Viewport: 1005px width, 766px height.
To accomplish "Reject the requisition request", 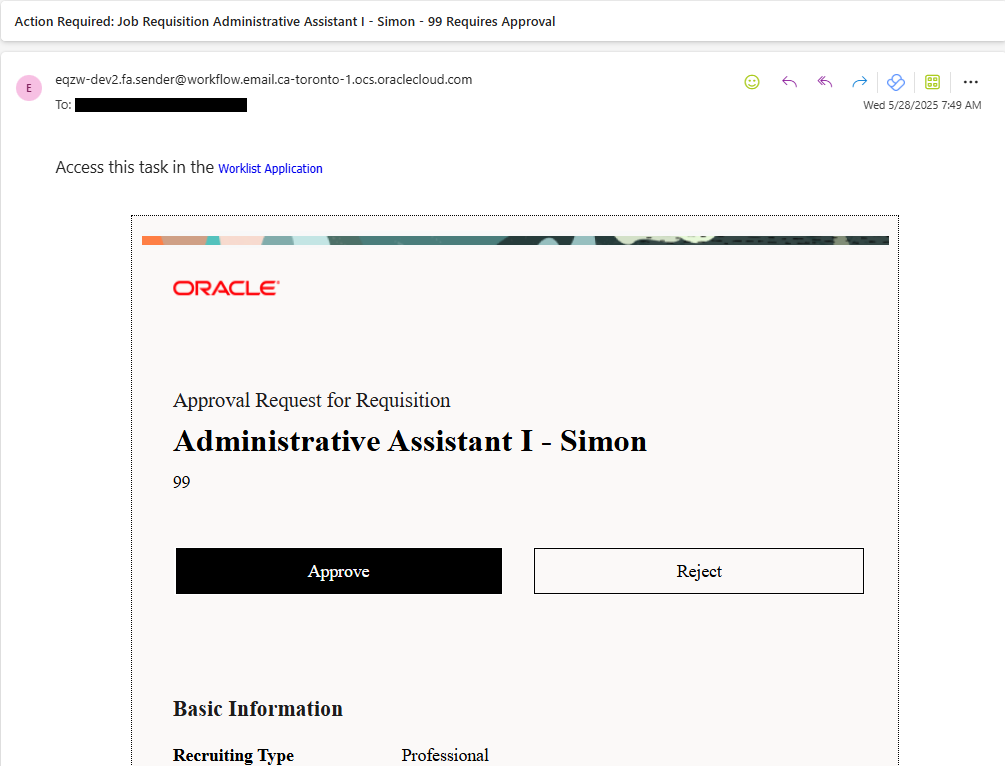I will 698,571.
